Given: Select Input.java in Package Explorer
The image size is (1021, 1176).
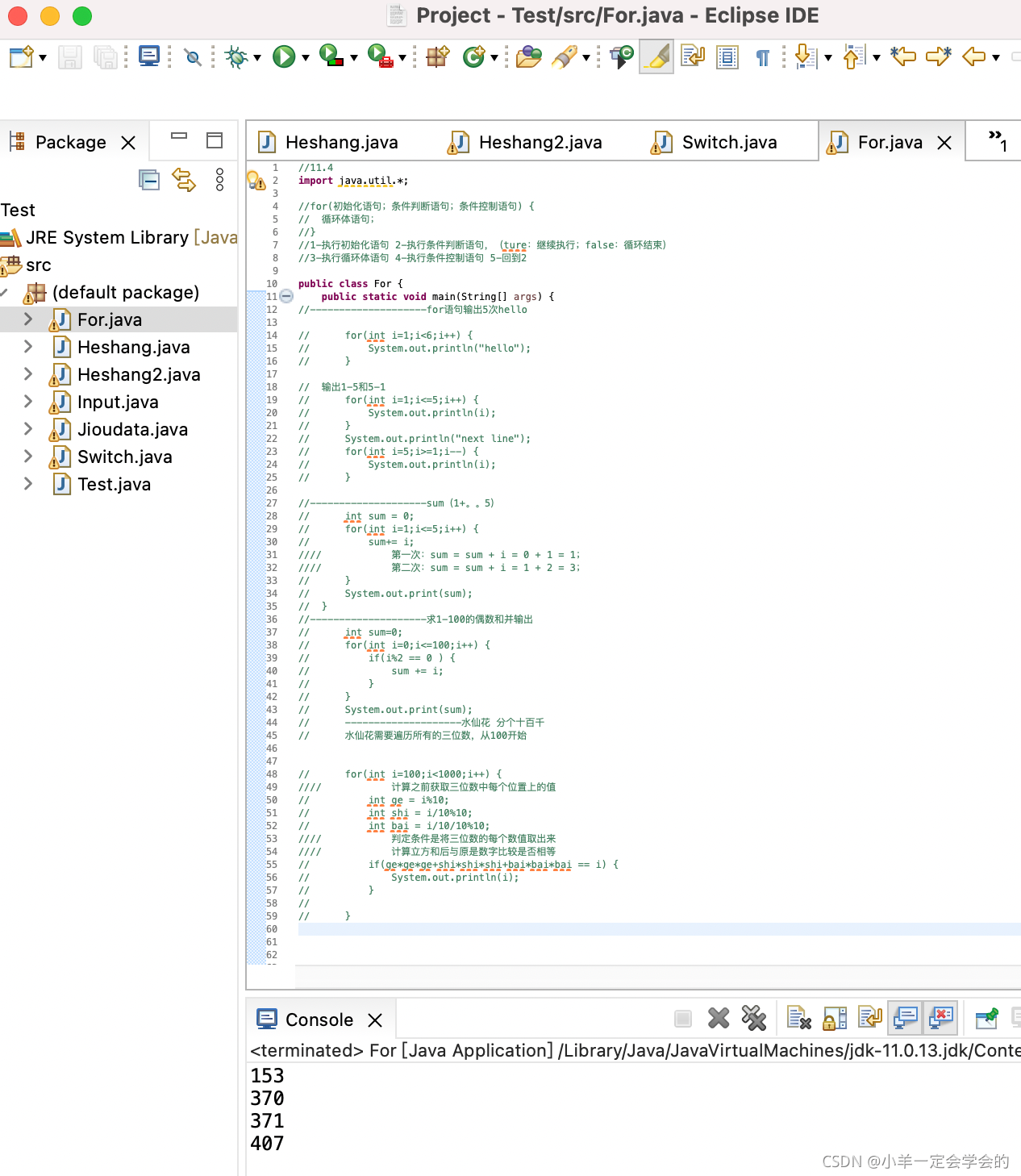Looking at the screenshot, I should point(117,402).
